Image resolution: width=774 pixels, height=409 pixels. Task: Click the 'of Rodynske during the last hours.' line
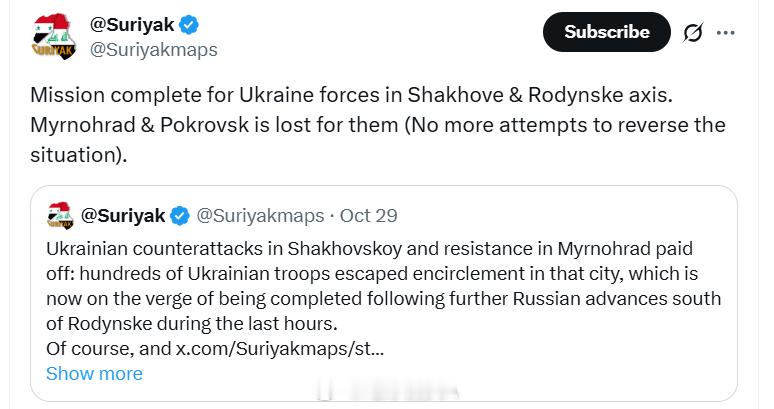192,324
